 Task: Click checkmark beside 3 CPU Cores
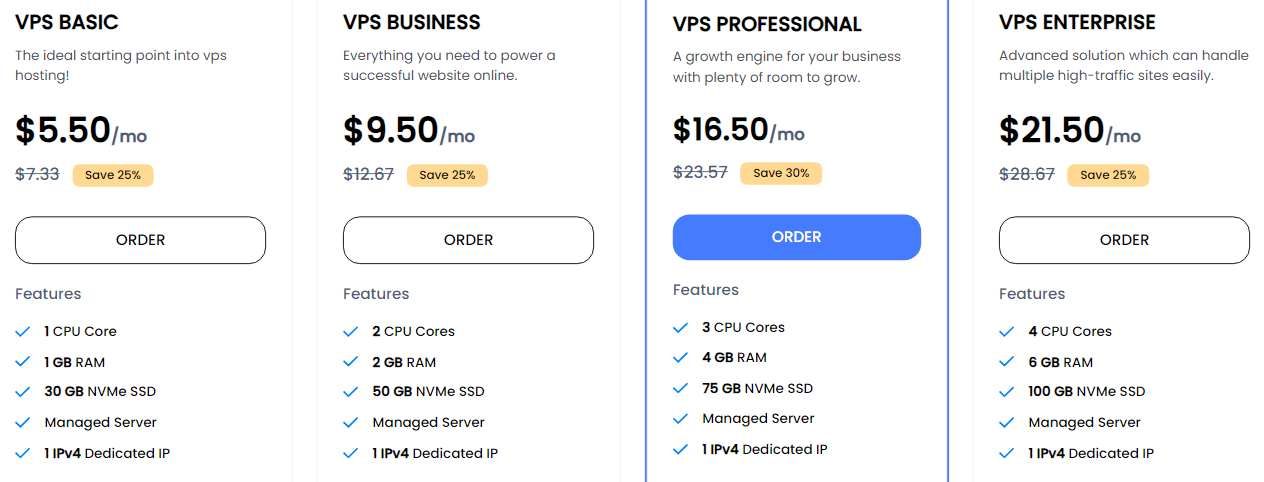point(681,327)
